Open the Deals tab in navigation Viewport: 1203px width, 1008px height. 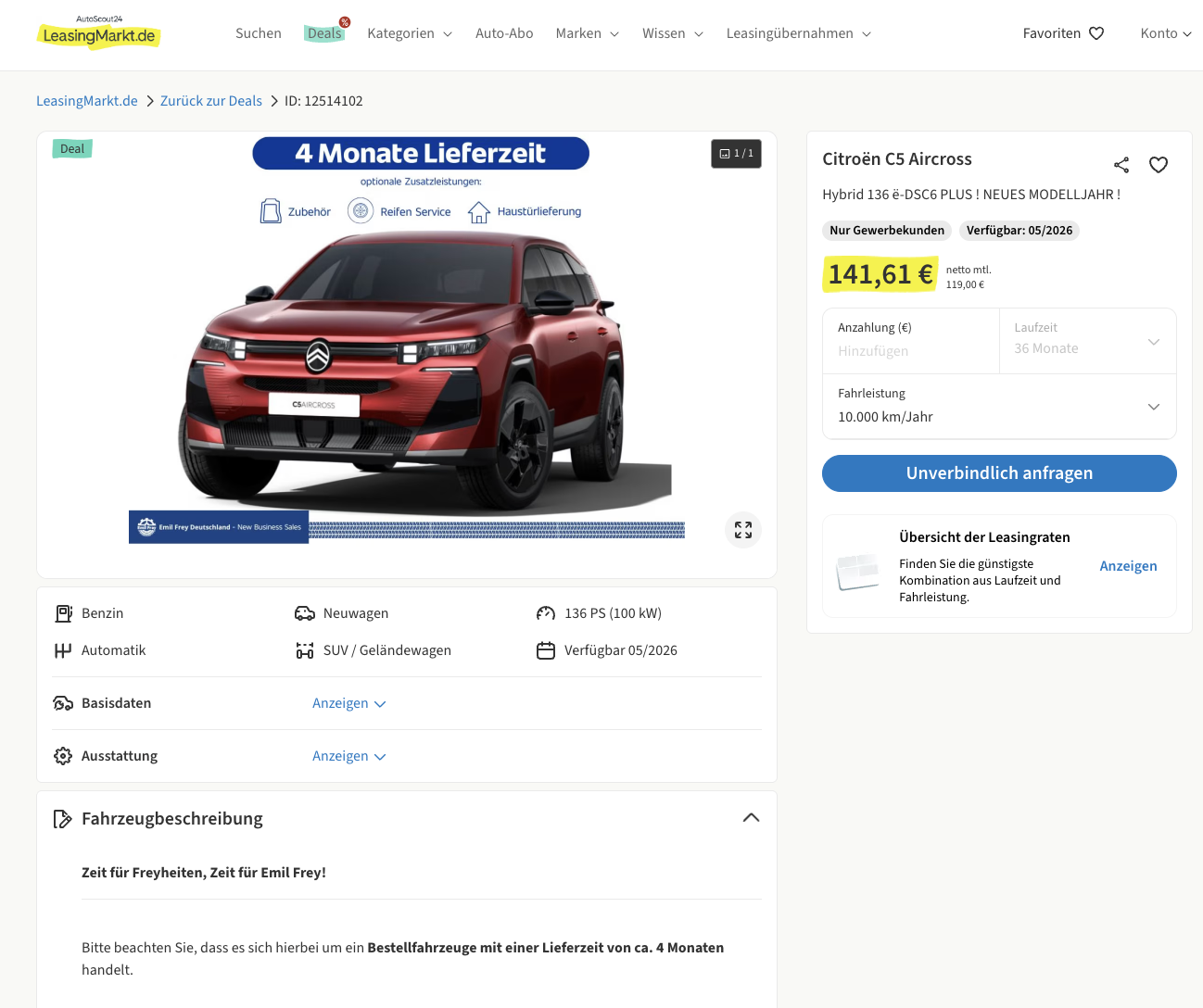[x=324, y=33]
